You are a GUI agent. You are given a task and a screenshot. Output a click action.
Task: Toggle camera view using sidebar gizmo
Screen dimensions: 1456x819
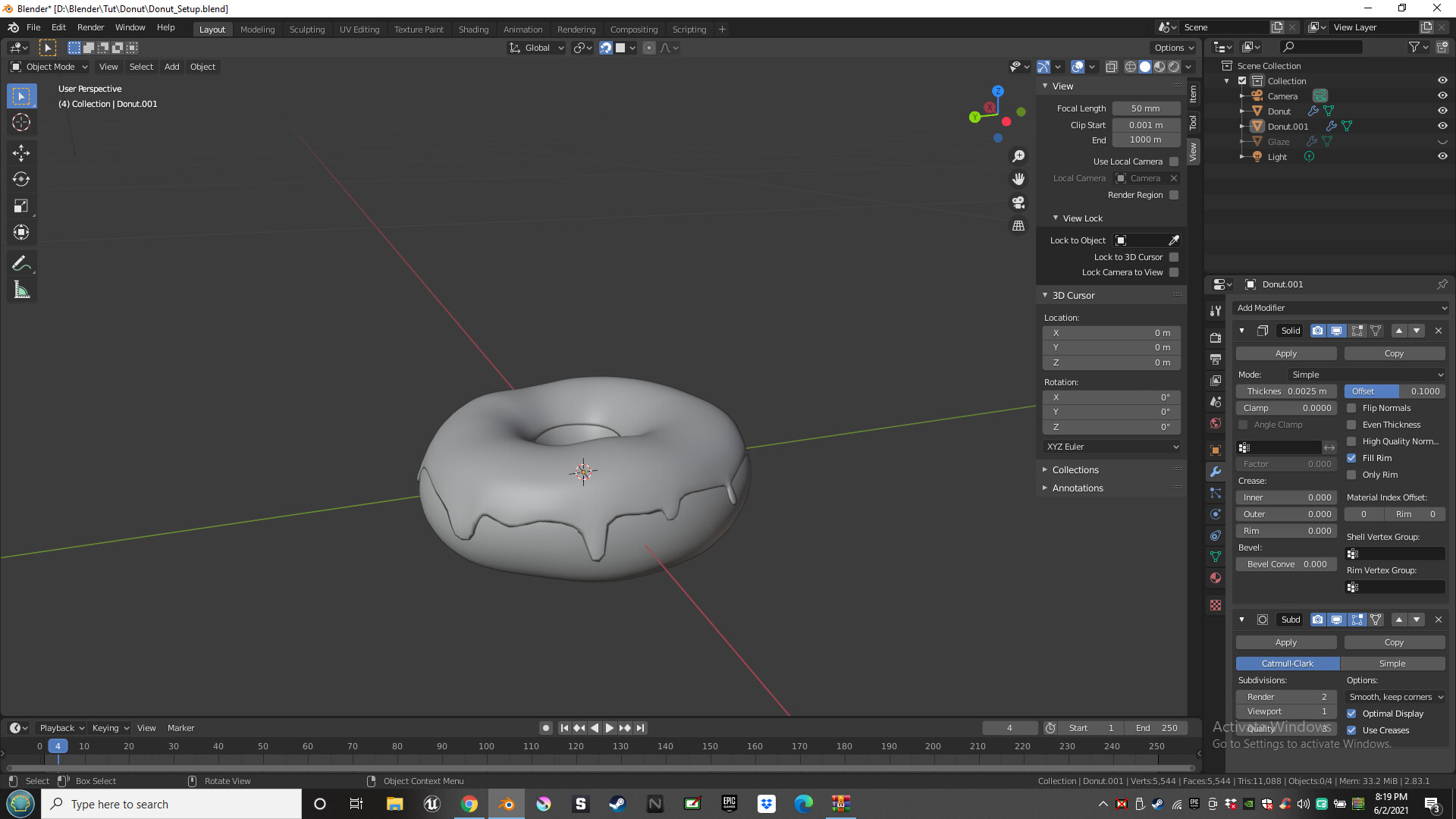(x=1018, y=202)
